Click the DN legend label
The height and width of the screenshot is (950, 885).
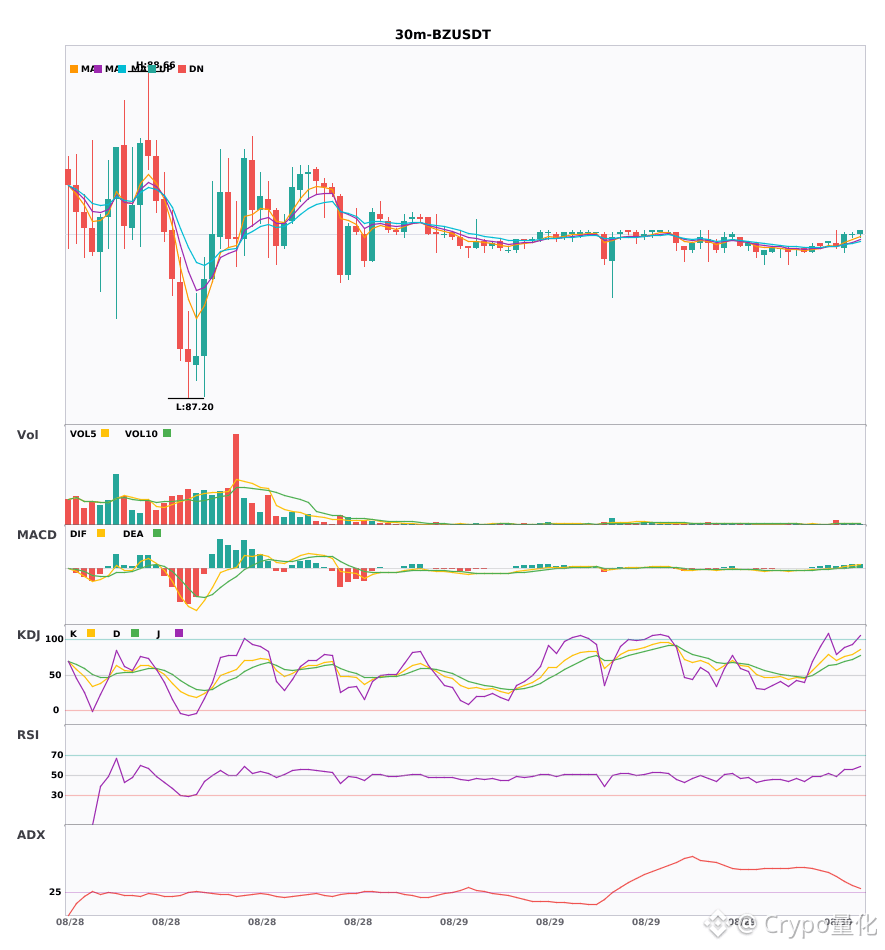click(x=196, y=69)
